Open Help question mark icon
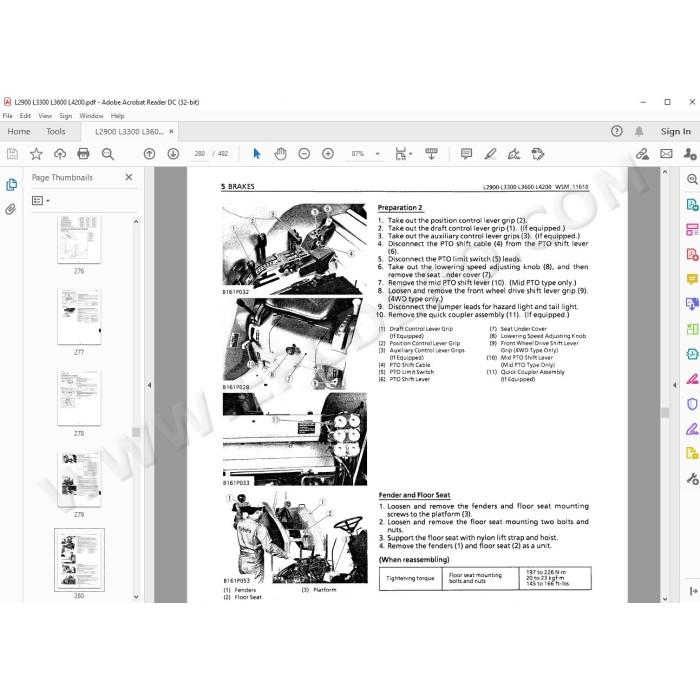 [x=617, y=131]
